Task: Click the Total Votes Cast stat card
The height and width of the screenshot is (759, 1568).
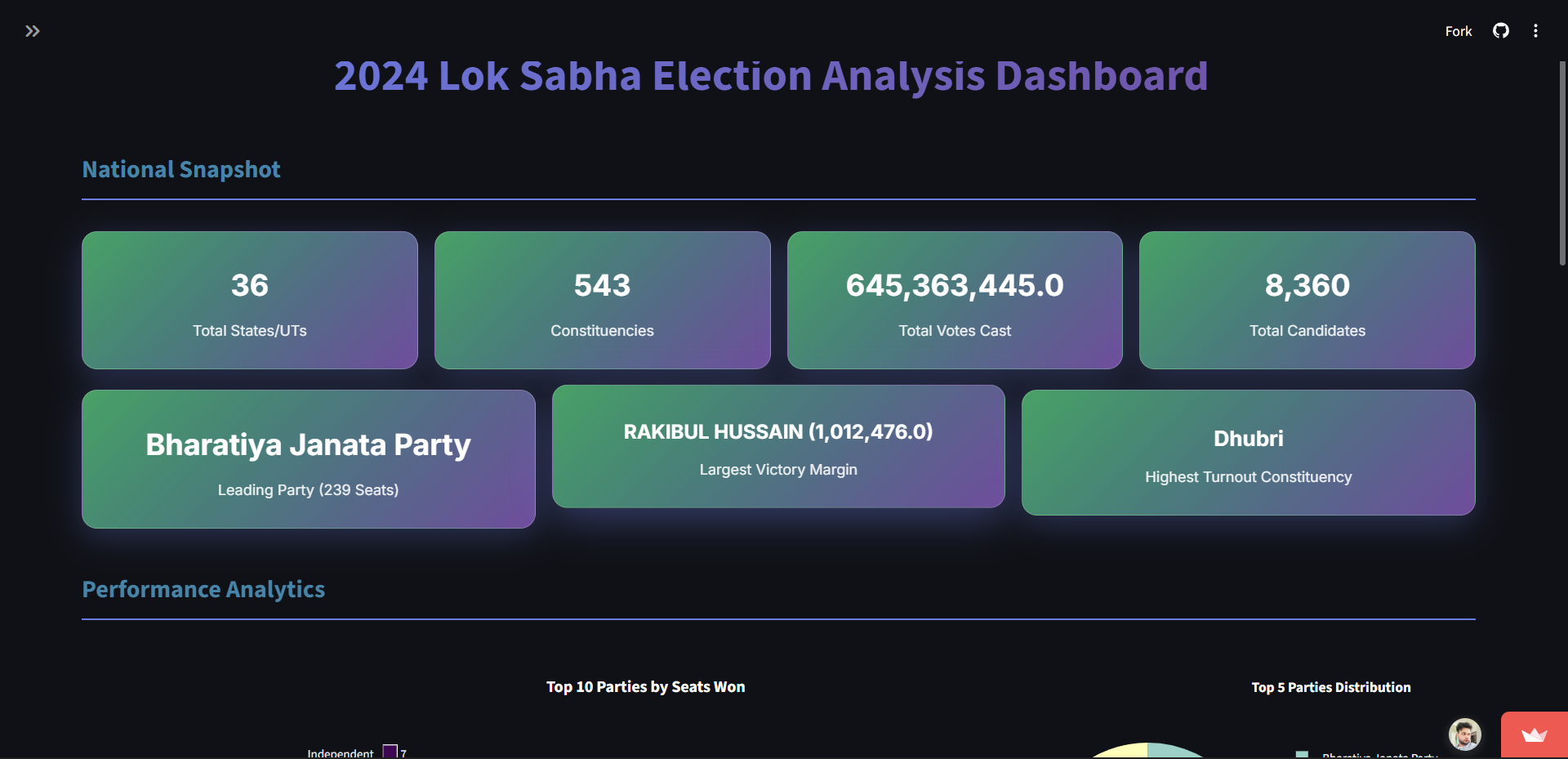Action: pyautogui.click(x=954, y=300)
